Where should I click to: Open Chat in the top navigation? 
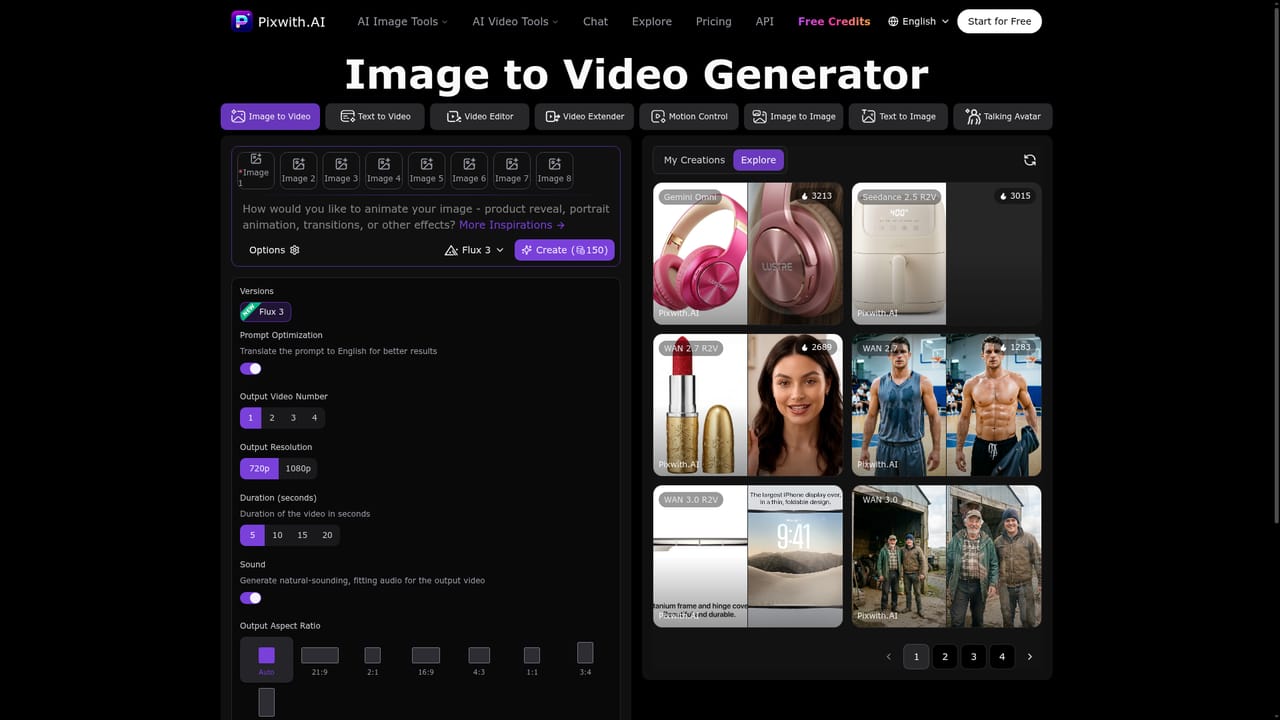595,21
